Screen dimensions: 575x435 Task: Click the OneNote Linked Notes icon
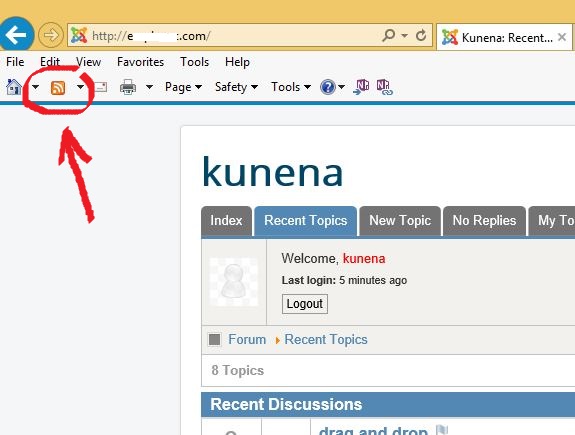tap(384, 87)
